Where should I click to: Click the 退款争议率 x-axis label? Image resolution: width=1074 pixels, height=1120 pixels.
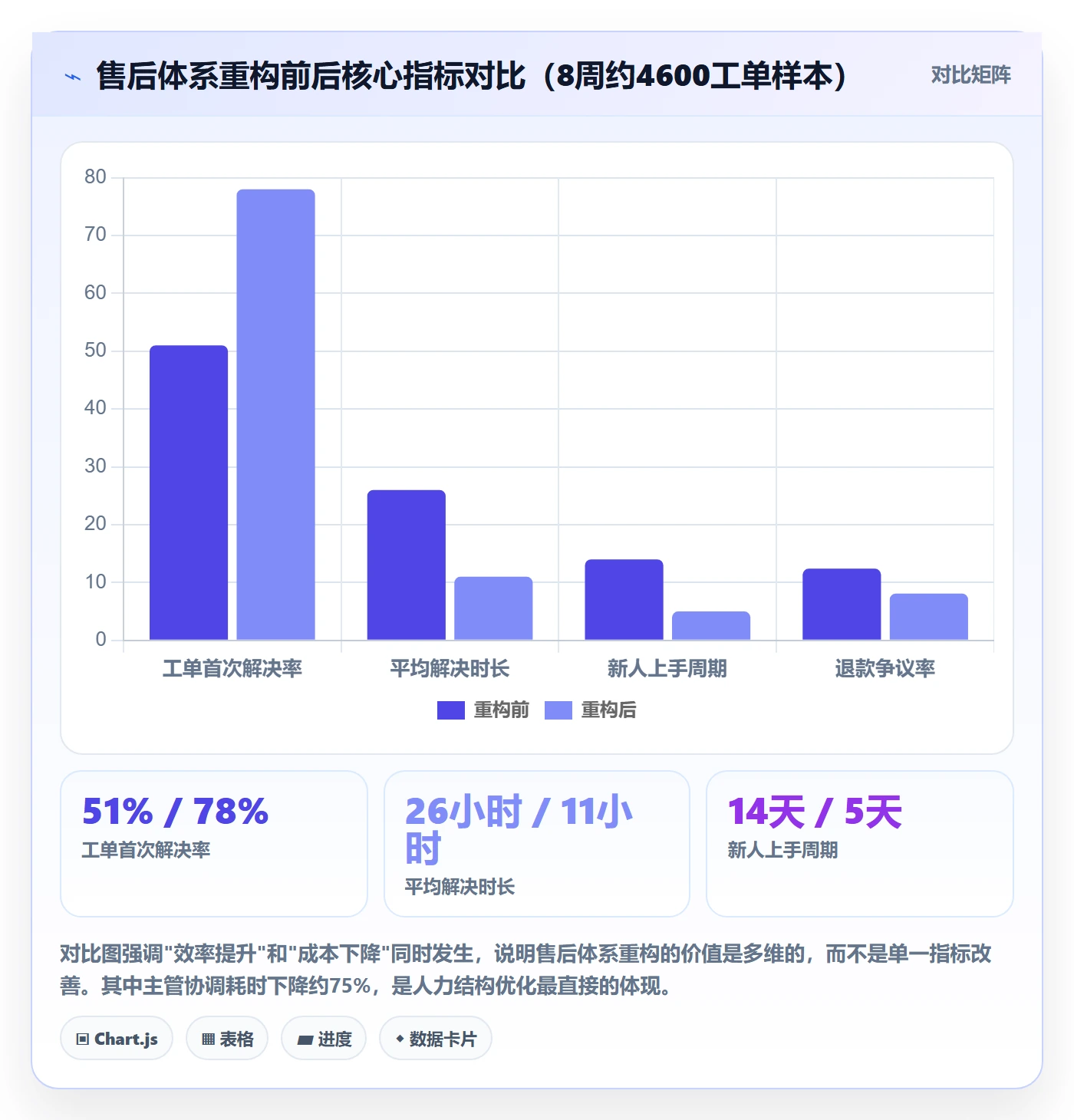885,669
